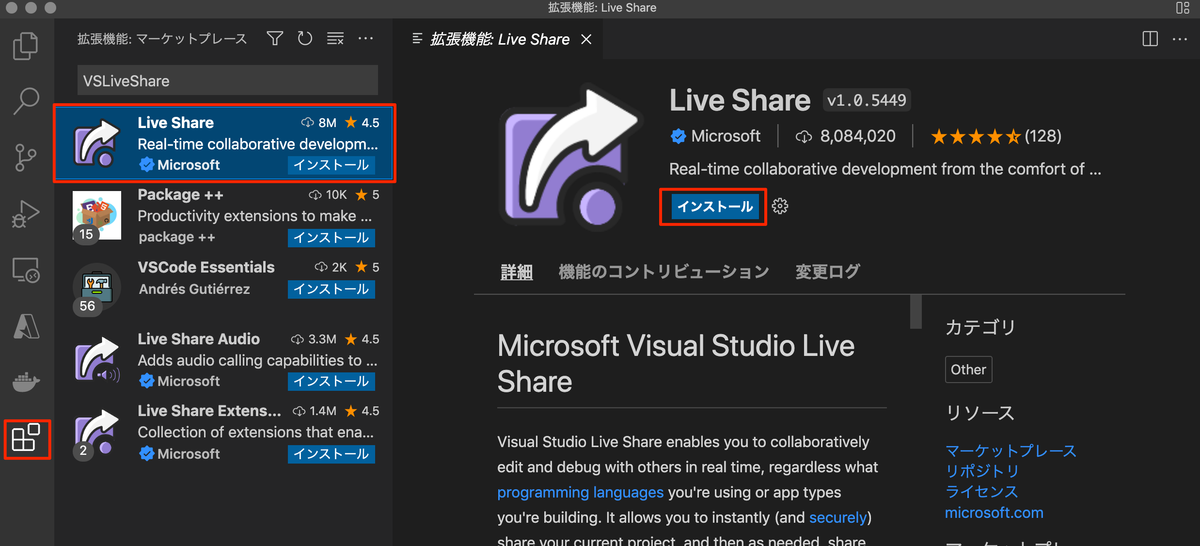Switch to the 機能のコントリビューション tab
Image resolution: width=1200 pixels, height=546 pixels.
tap(664, 272)
